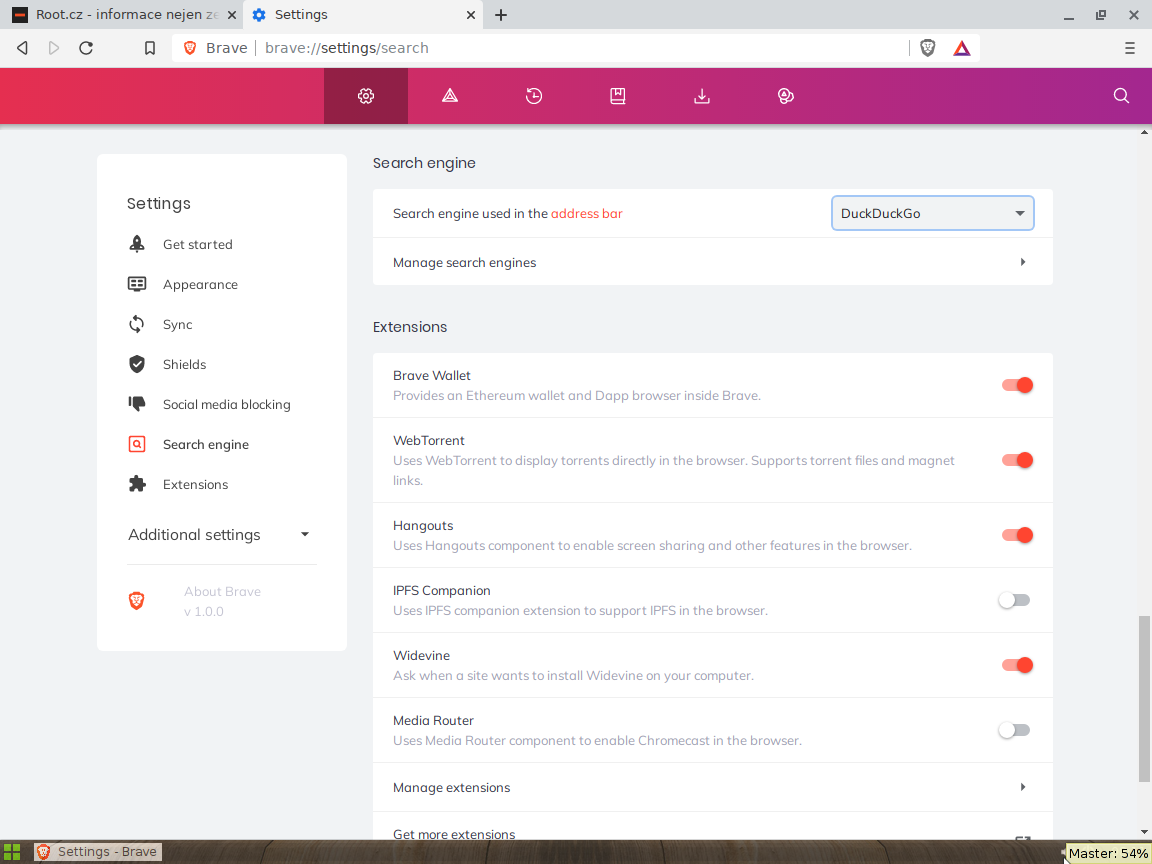This screenshot has height=864, width=1152.
Task: Open the browser hamburger menu
Action: (1130, 48)
